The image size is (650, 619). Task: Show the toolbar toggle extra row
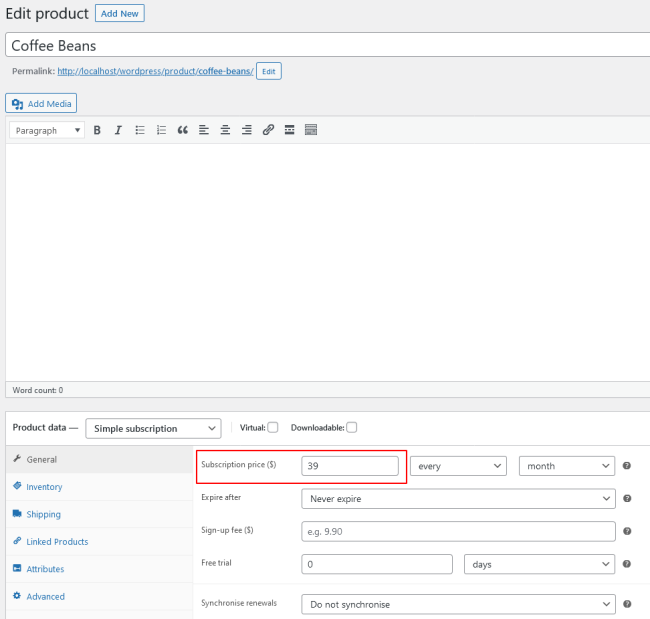[310, 130]
